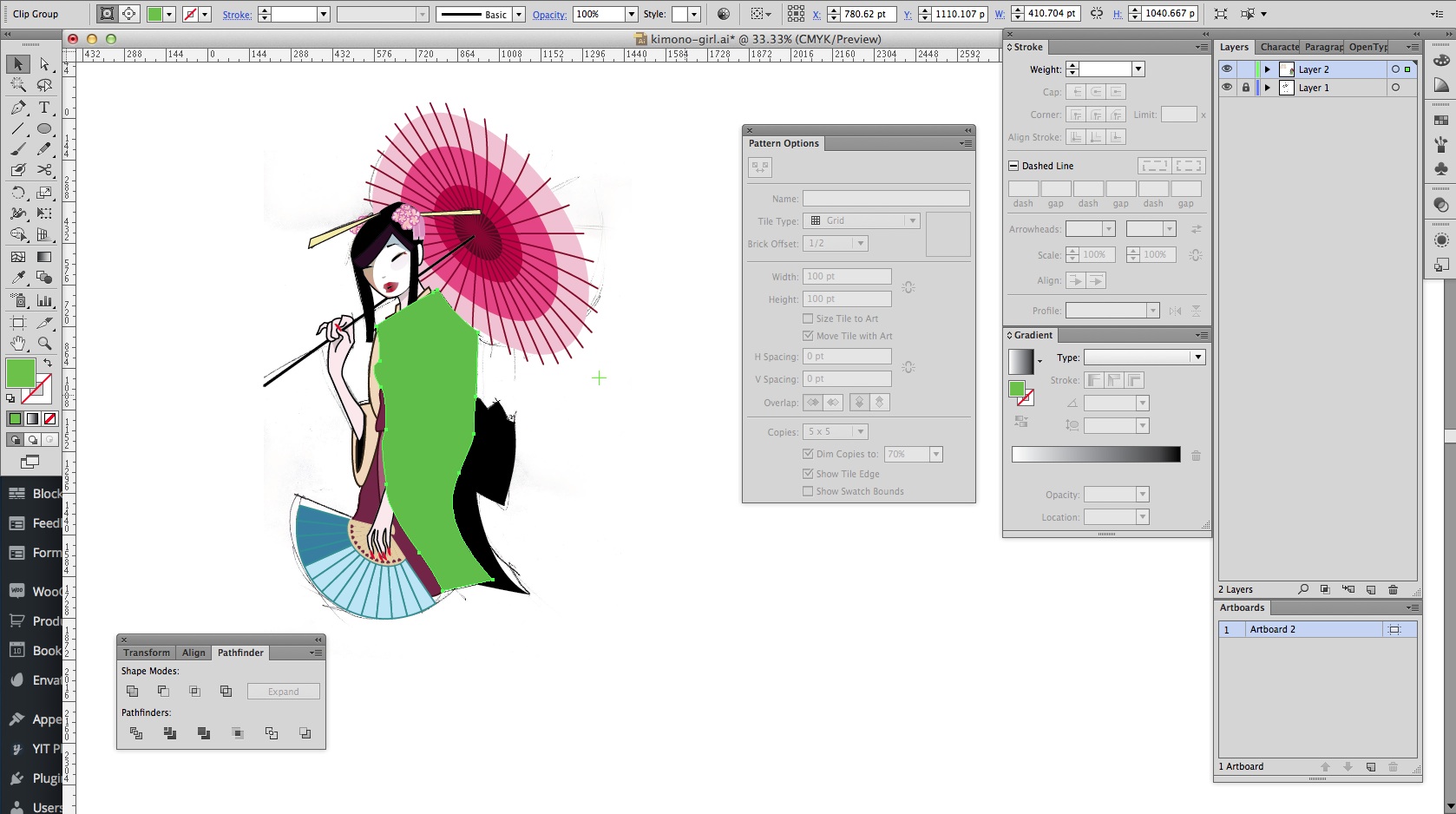Image resolution: width=1456 pixels, height=814 pixels.
Task: Delete selected layer with trash icon
Action: (1393, 589)
